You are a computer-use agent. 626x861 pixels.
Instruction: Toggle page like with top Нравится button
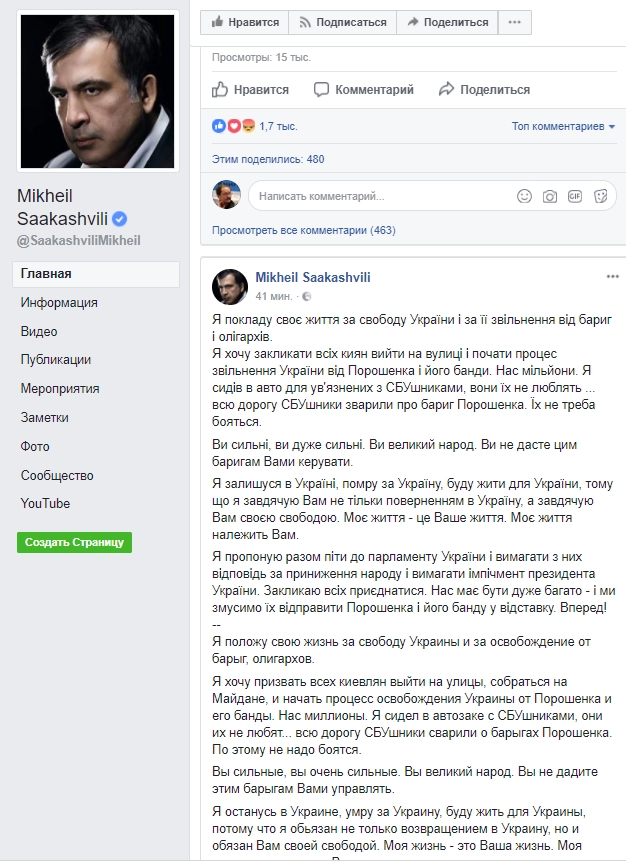click(244, 22)
